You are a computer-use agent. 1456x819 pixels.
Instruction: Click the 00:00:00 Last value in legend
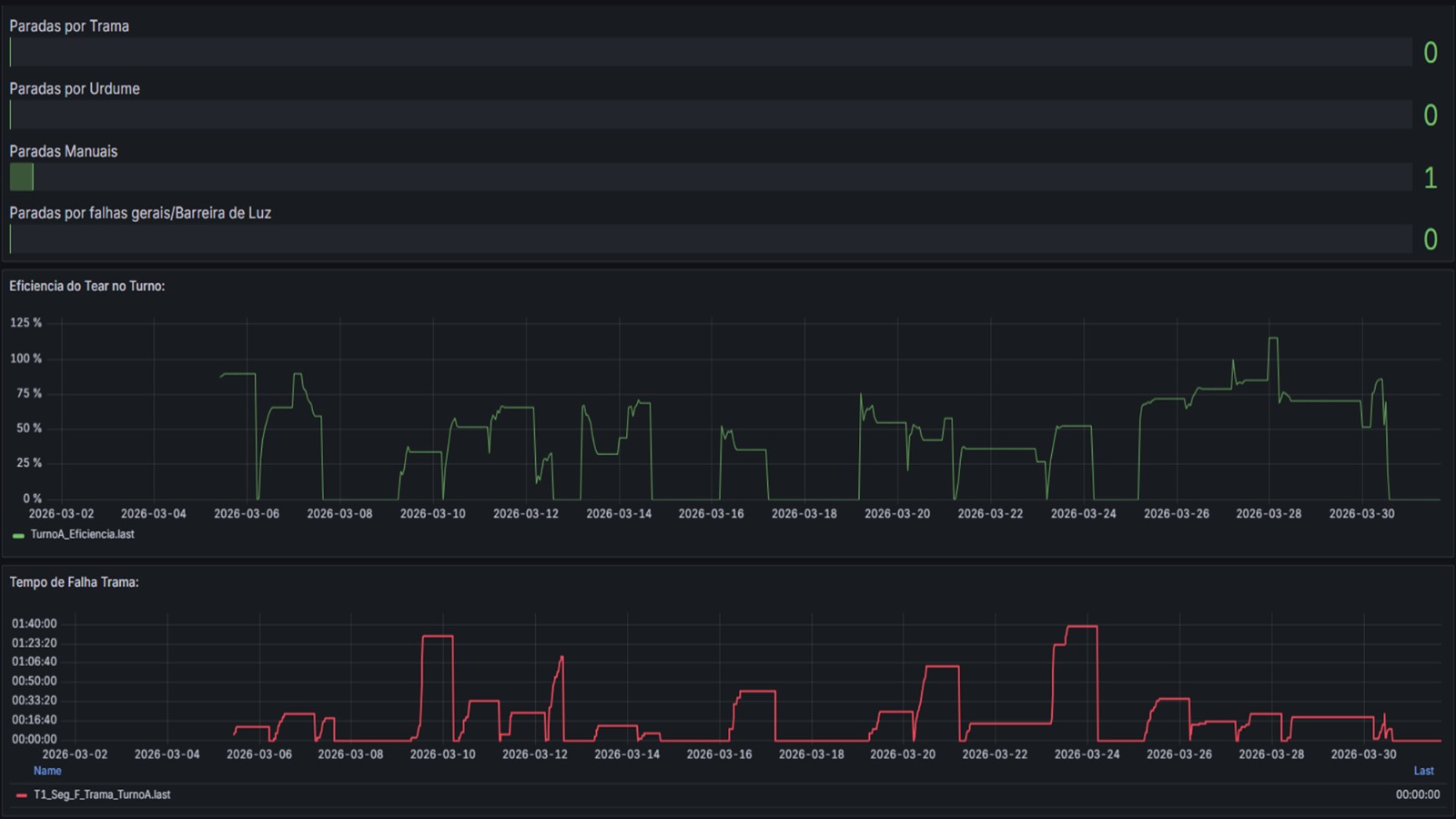1417,794
